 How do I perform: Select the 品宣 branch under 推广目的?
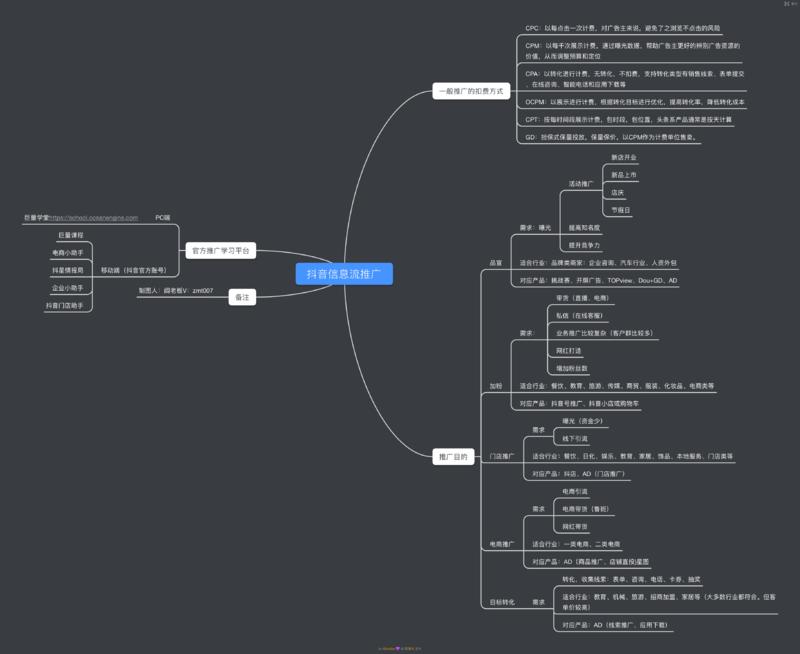[x=496, y=263]
